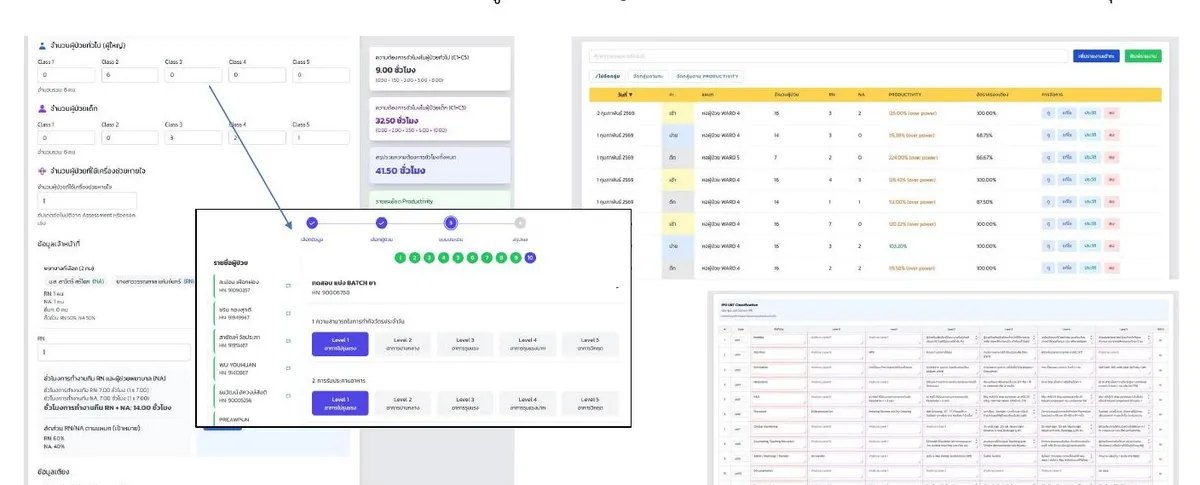Select green patient number 9 circle
The width and height of the screenshot is (1200, 485).
(516, 257)
